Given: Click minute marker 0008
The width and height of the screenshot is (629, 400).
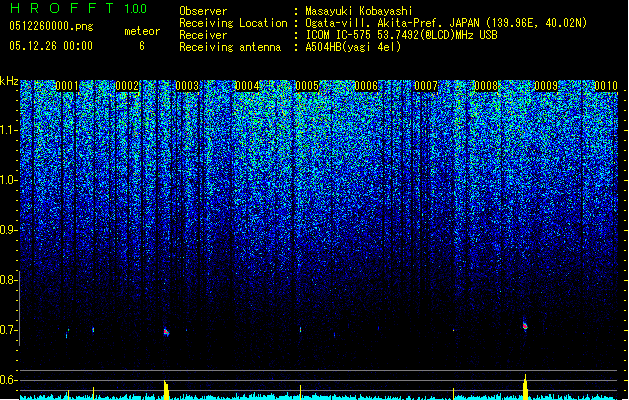Looking at the screenshot, I should 486,86.
